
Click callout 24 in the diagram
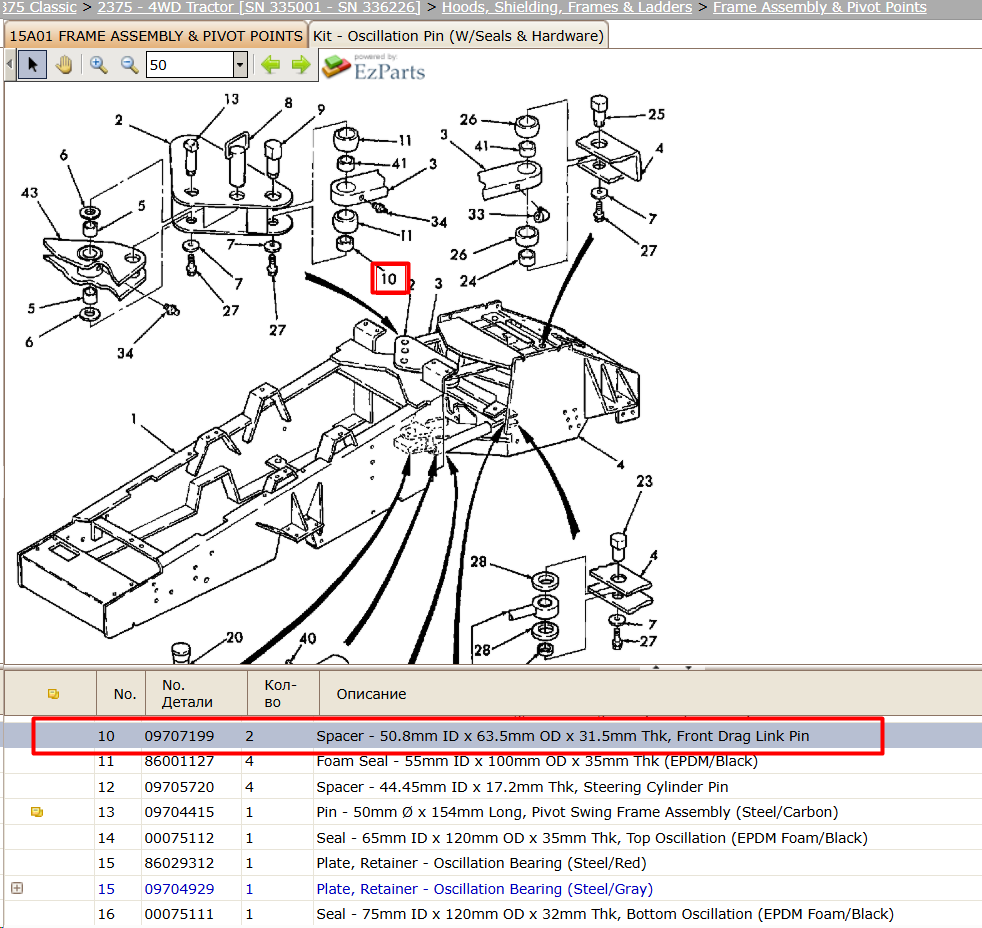[468, 281]
